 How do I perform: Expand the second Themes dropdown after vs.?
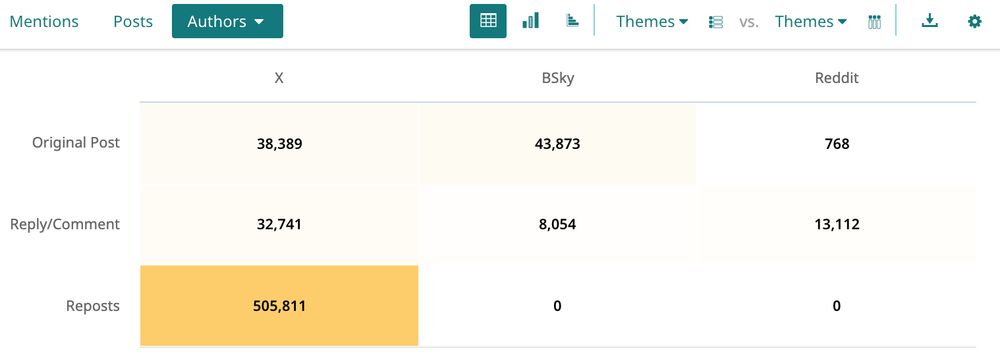point(811,22)
